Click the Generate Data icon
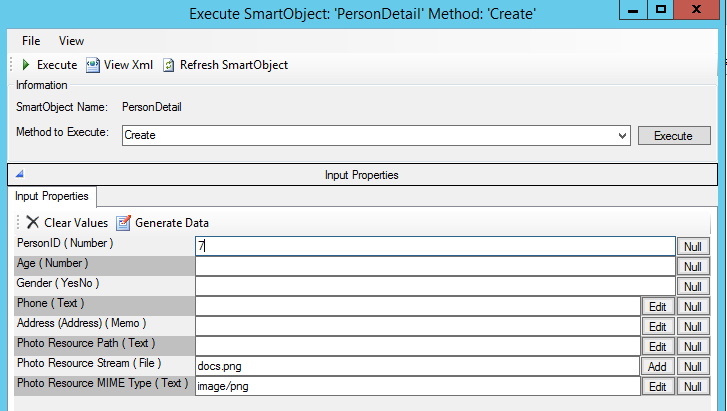 (124, 223)
